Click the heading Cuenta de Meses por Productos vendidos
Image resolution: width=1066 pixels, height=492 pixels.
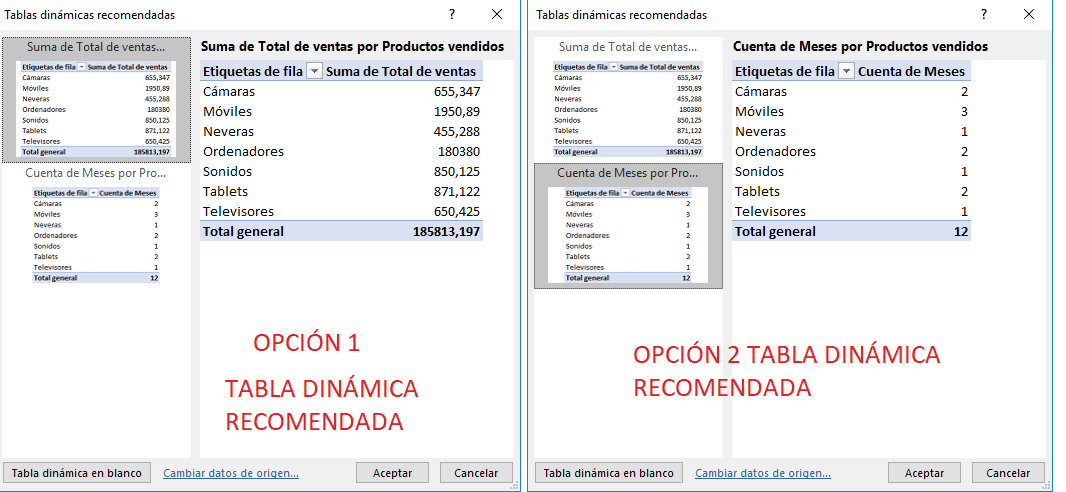[860, 47]
